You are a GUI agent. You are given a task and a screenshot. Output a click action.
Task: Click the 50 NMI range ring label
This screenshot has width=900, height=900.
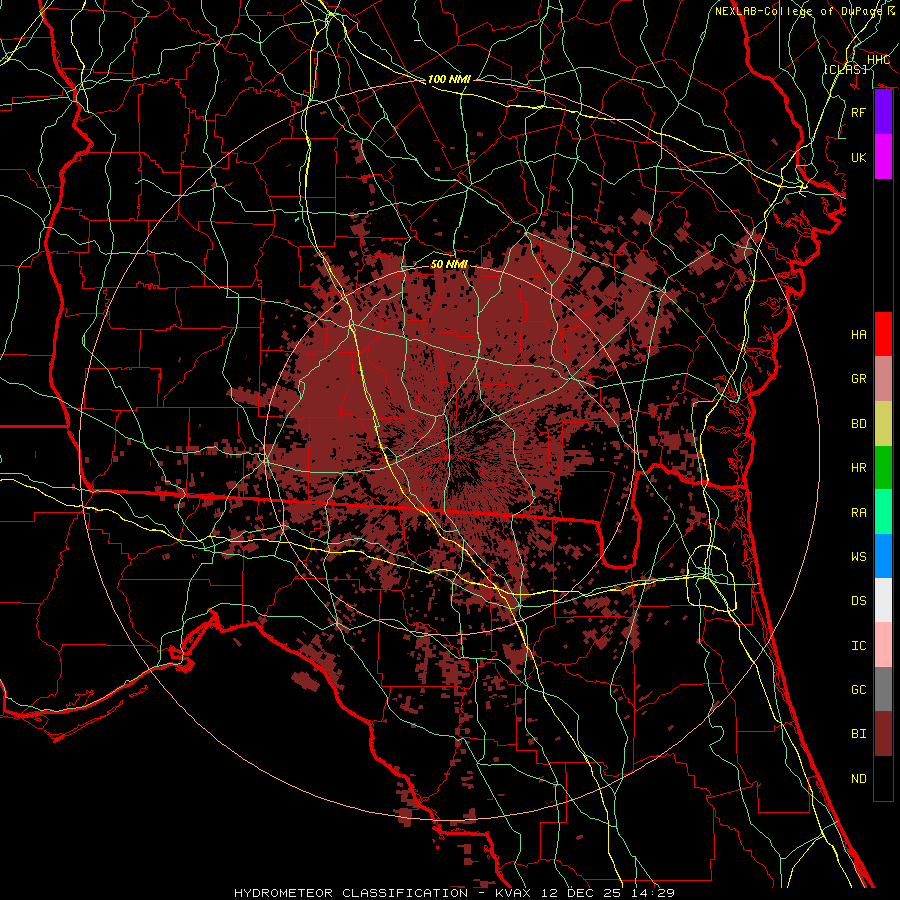coord(449,264)
